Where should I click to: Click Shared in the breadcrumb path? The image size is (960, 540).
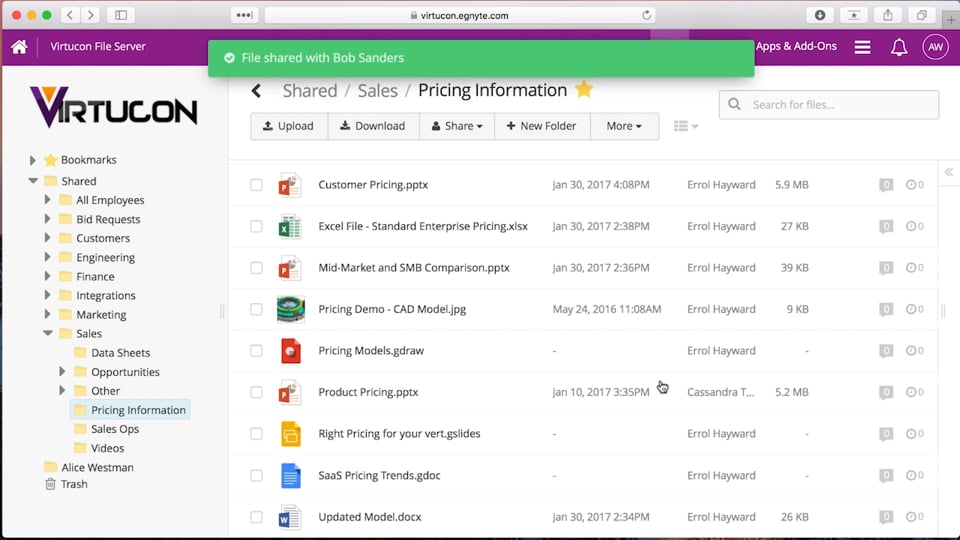click(310, 91)
